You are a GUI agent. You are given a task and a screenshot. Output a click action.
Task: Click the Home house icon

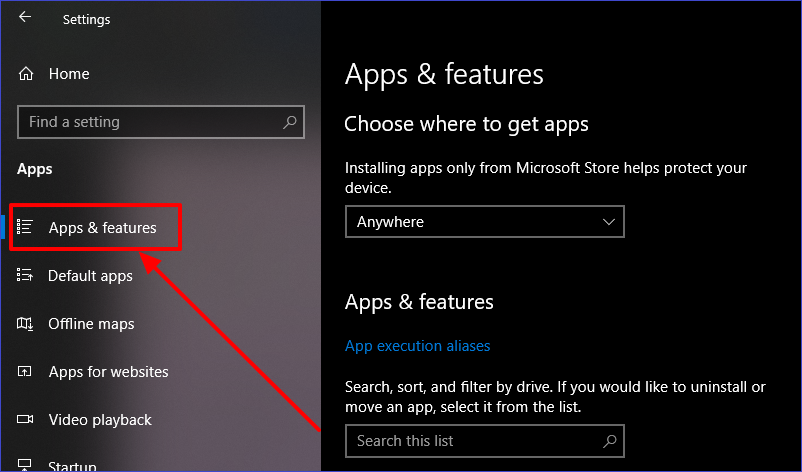click(x=26, y=74)
